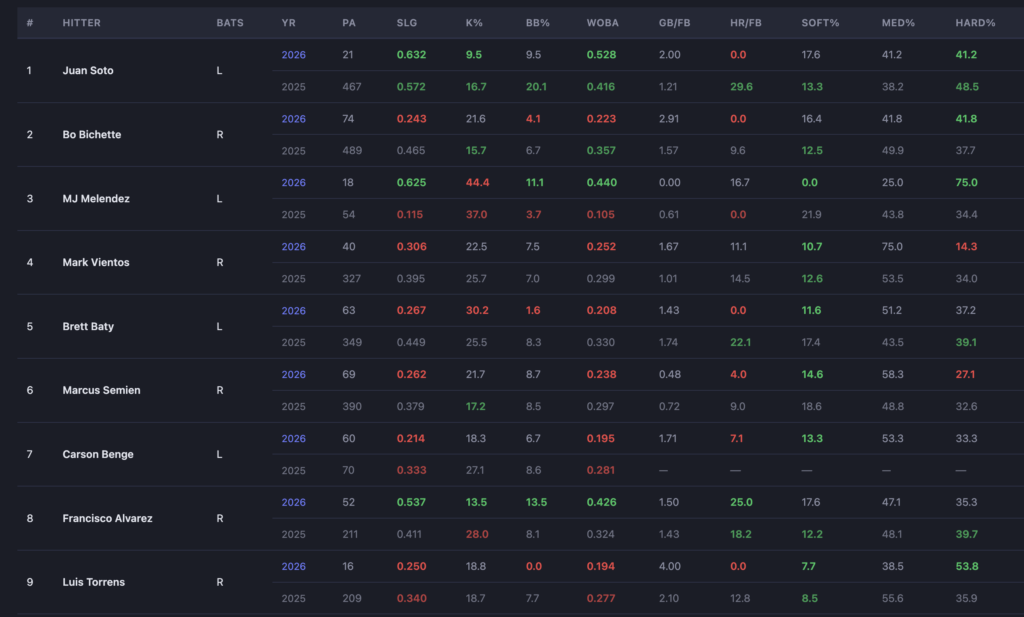
Task: Select hitter MJ Melendez
Action: pos(96,198)
